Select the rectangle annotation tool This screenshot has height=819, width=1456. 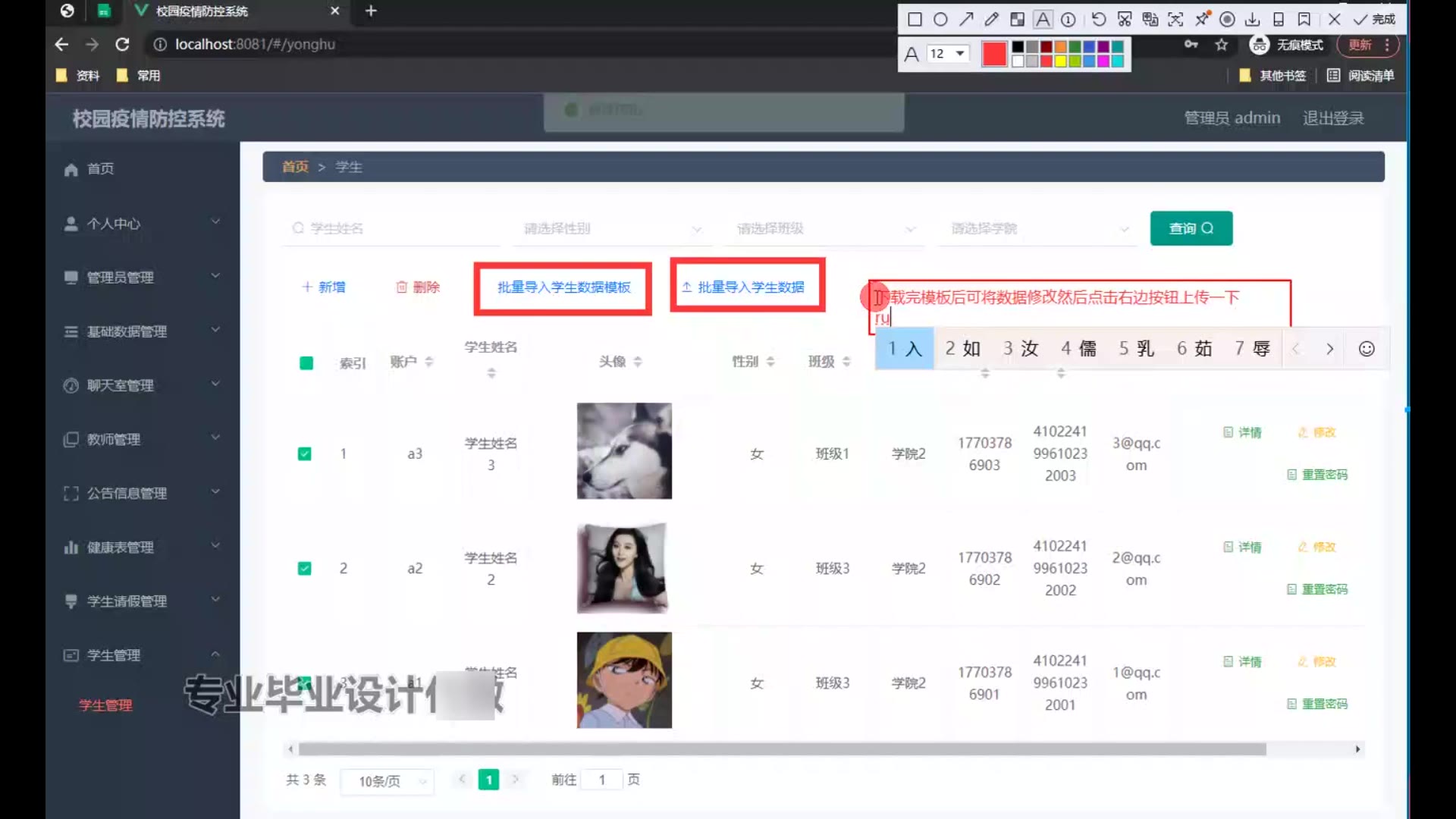915,20
